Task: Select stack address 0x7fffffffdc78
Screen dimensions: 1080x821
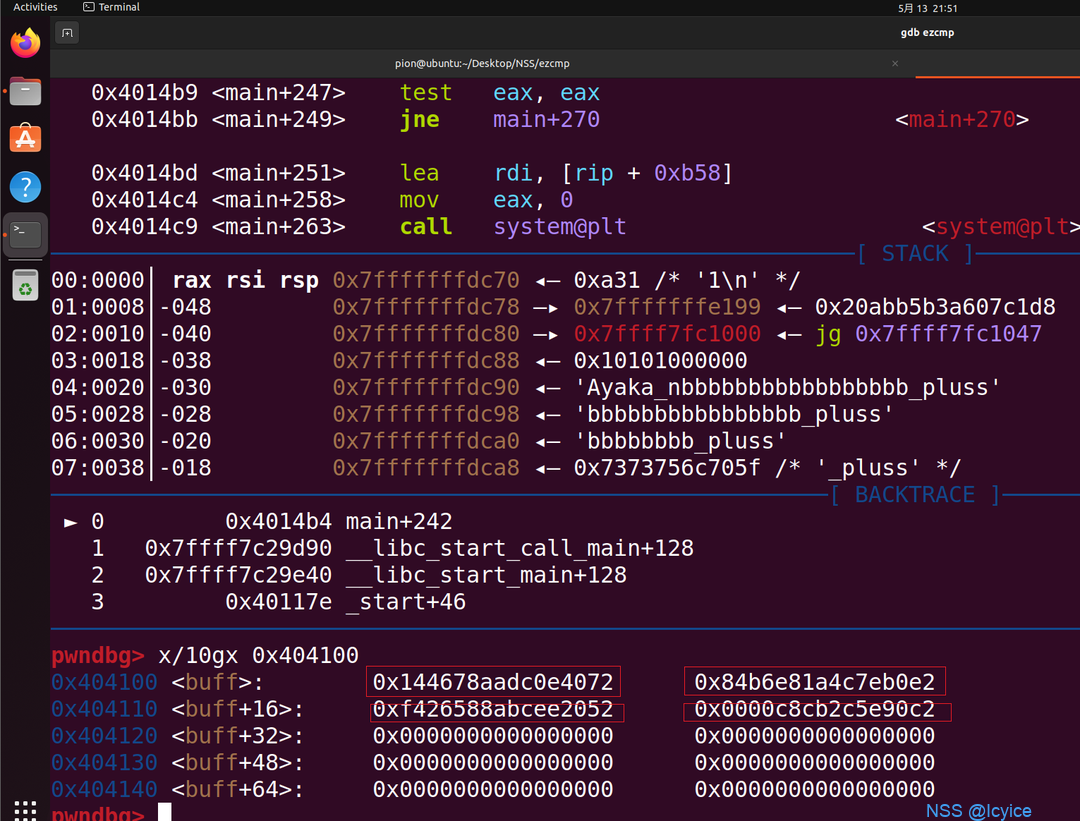Action: pyautogui.click(x=426, y=307)
